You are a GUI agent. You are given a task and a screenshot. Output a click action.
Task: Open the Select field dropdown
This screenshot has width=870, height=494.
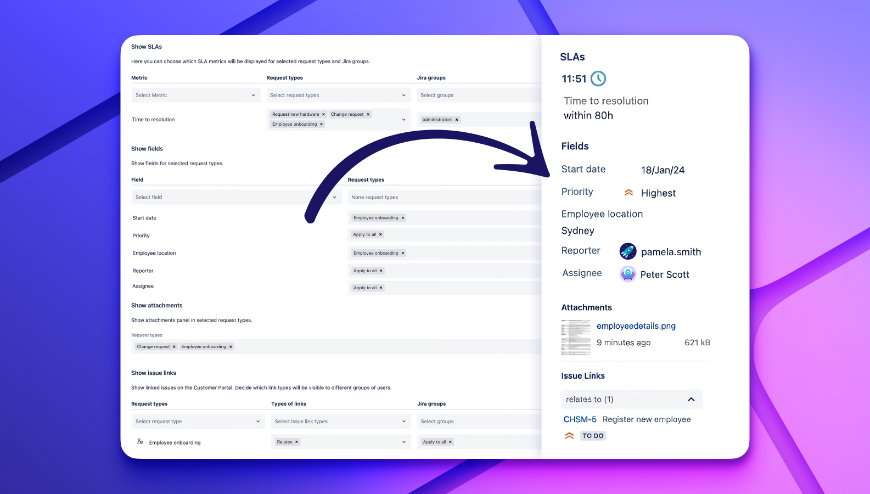click(237, 197)
